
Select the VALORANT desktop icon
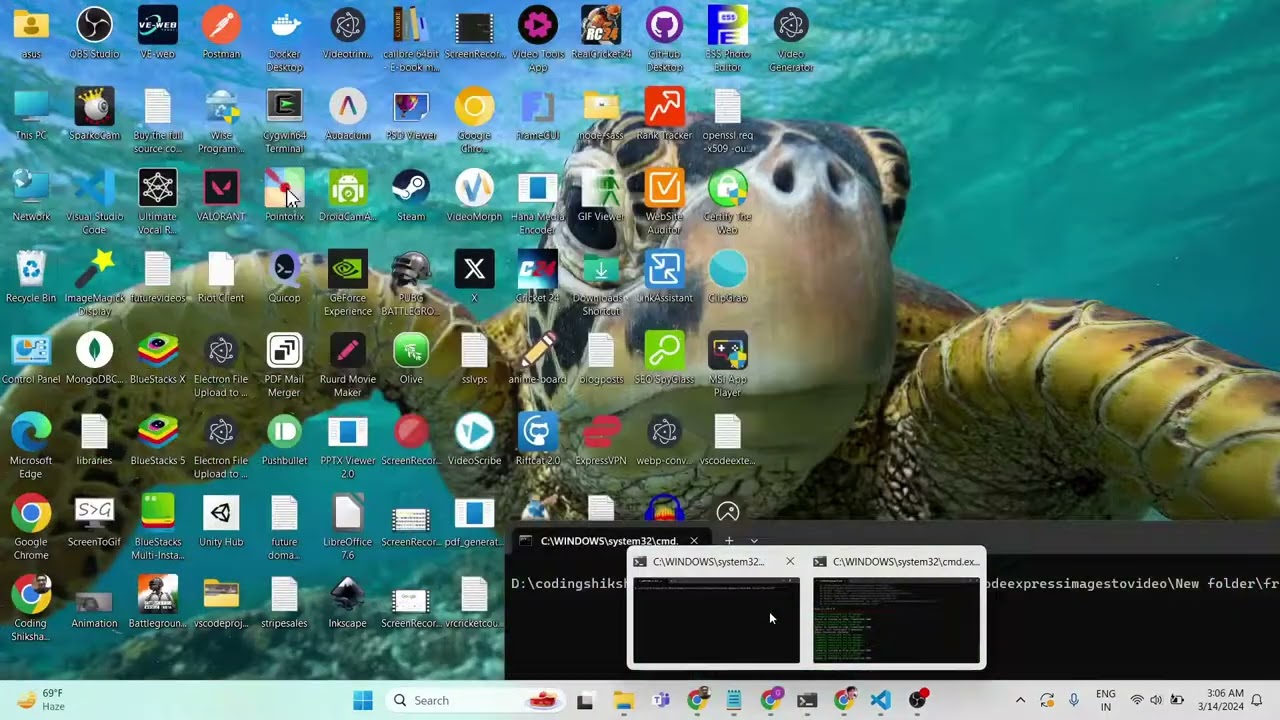[221, 195]
